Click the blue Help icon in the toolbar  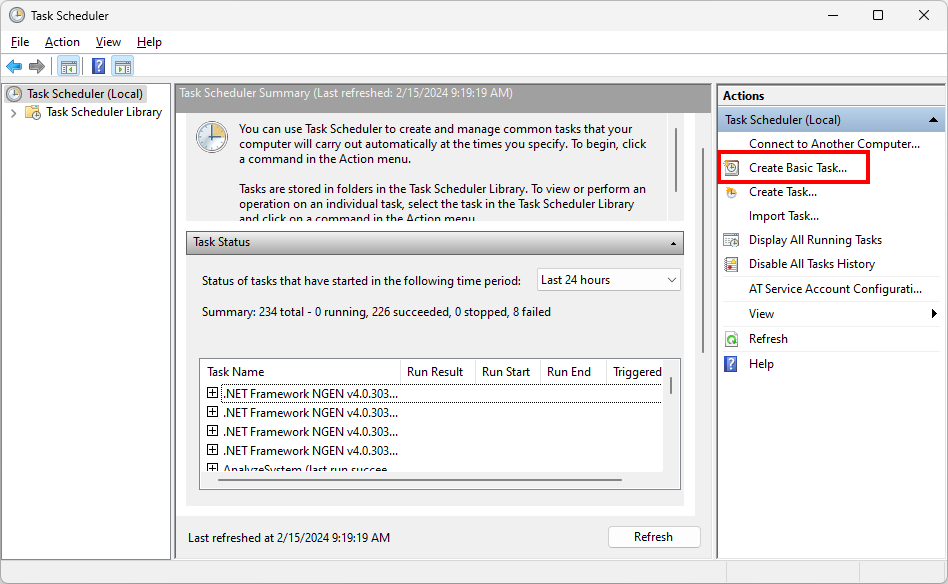click(98, 67)
